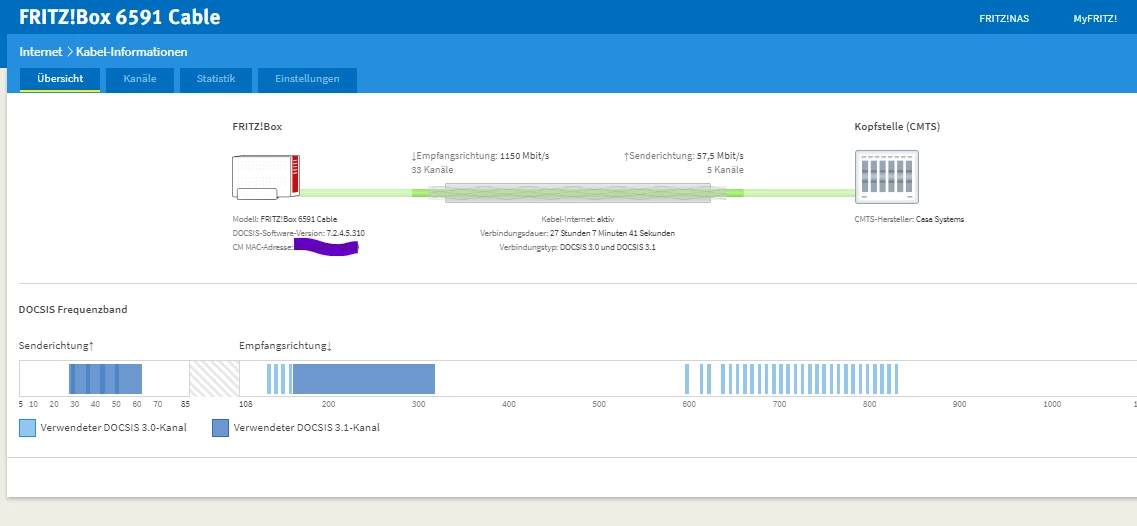1137x526 pixels.
Task: Open the Übersicht tab
Action: (x=60, y=79)
